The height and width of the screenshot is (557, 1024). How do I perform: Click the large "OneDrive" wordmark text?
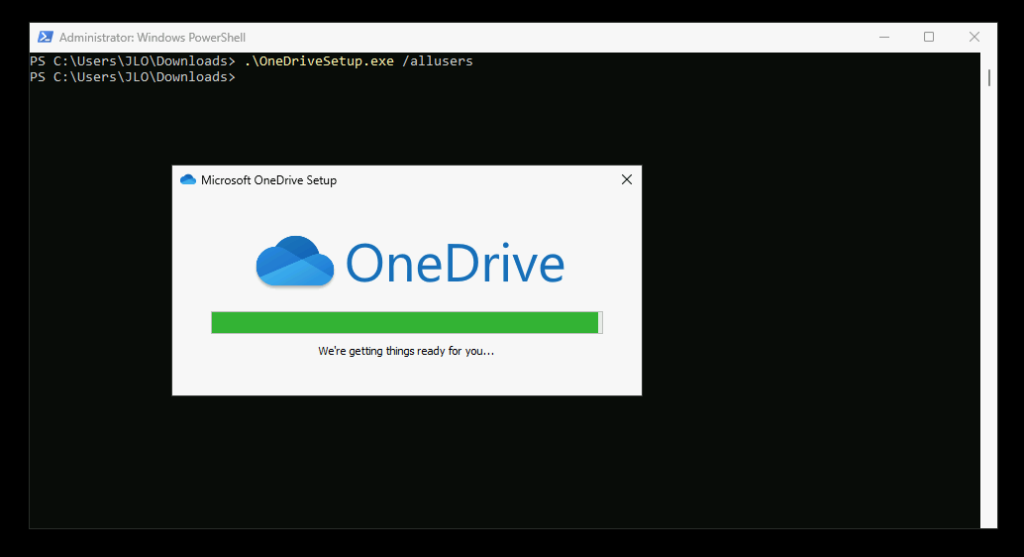click(455, 263)
